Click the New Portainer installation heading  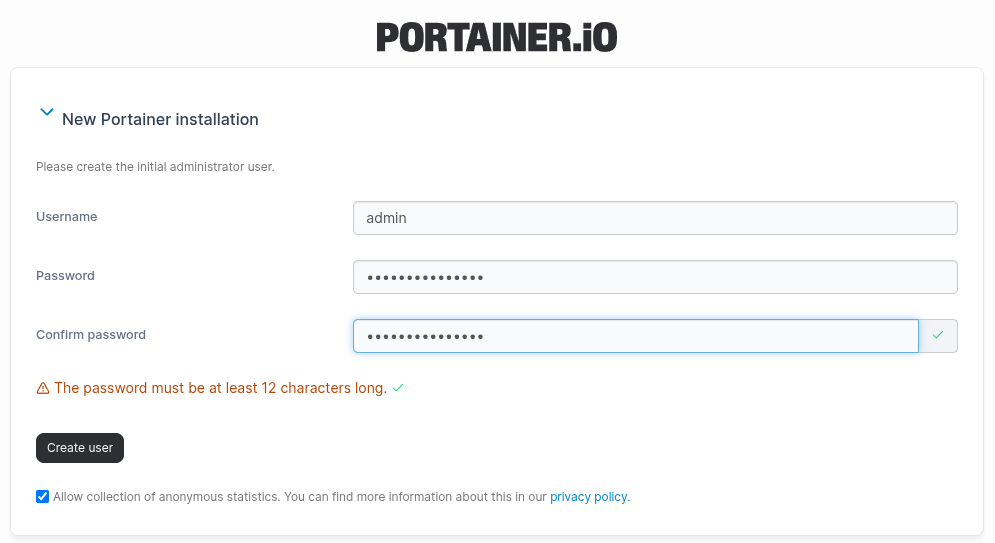[160, 119]
